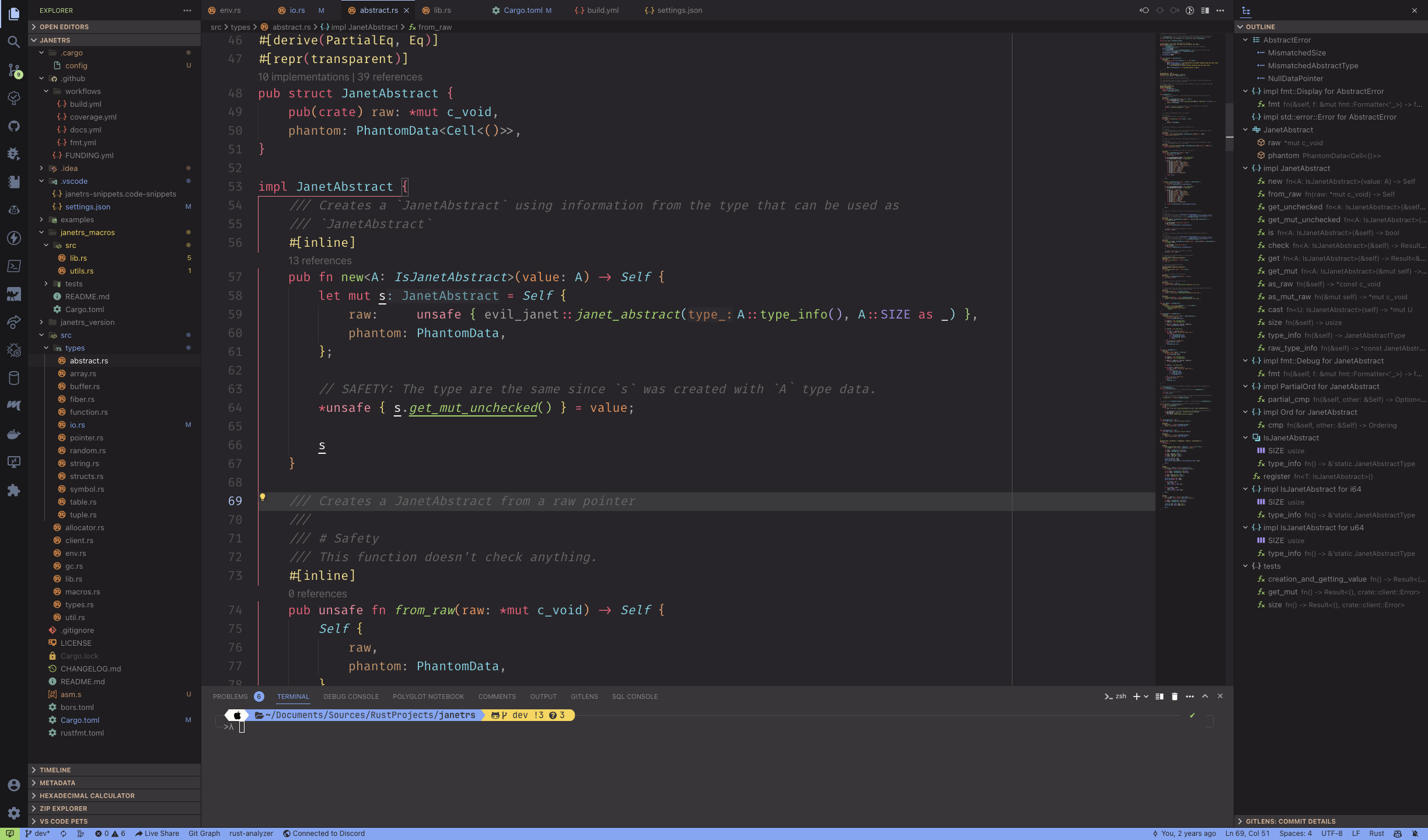Click the lightbulb code action icon
The height and width of the screenshot is (840, 1428).
click(x=263, y=497)
